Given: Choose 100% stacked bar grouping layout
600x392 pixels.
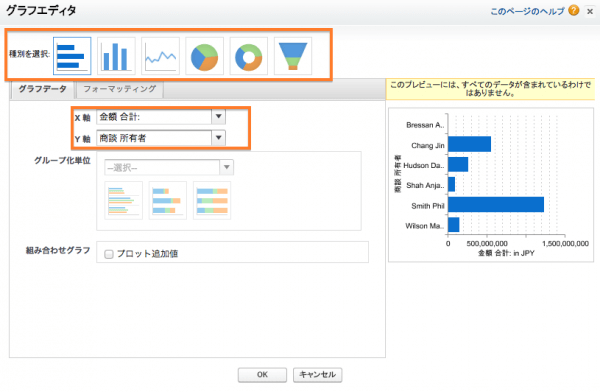Looking at the screenshot, I should (x=212, y=200).
